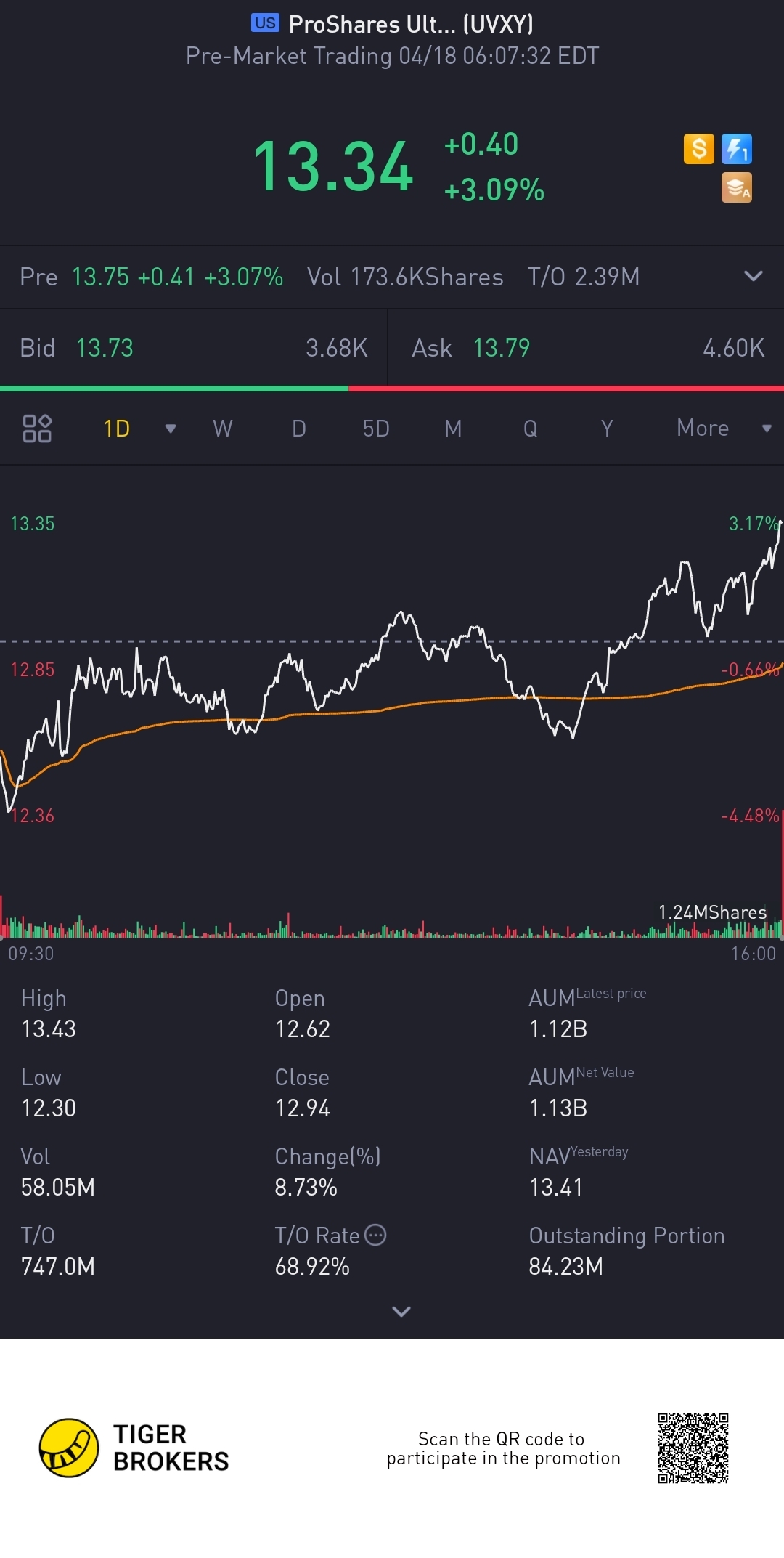The width and height of the screenshot is (784, 1558).
Task: Tap the blue lightning bolt badge icon
Action: (737, 149)
